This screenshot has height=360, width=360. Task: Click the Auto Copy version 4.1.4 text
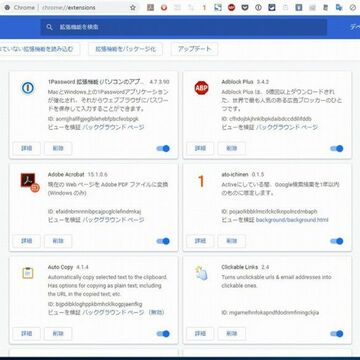82,267
